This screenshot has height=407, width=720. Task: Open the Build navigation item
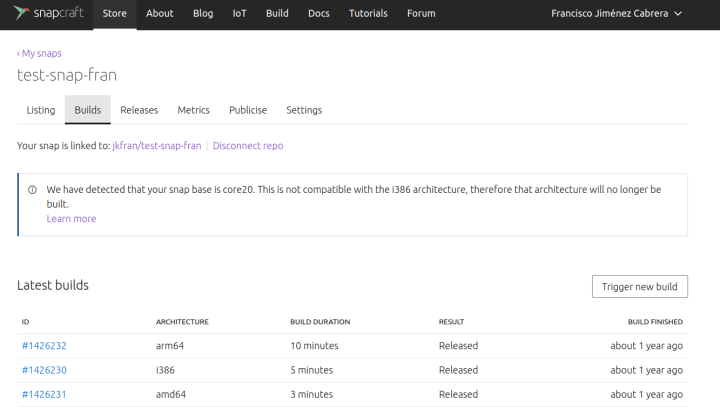(x=277, y=14)
